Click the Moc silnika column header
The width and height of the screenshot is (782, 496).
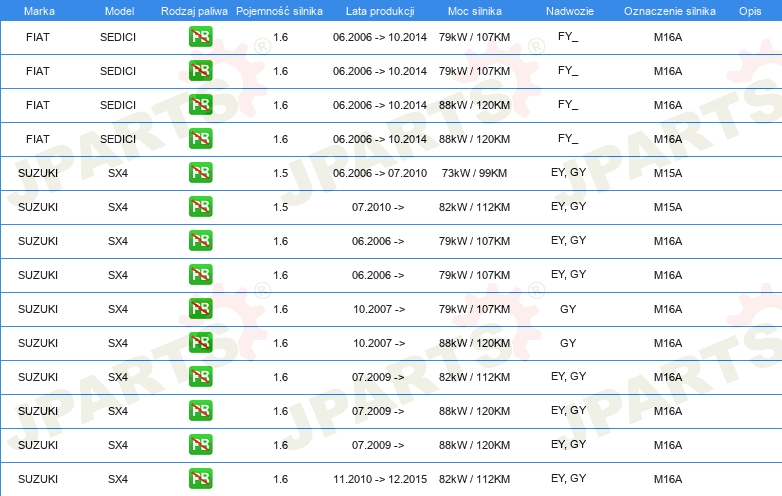click(474, 11)
